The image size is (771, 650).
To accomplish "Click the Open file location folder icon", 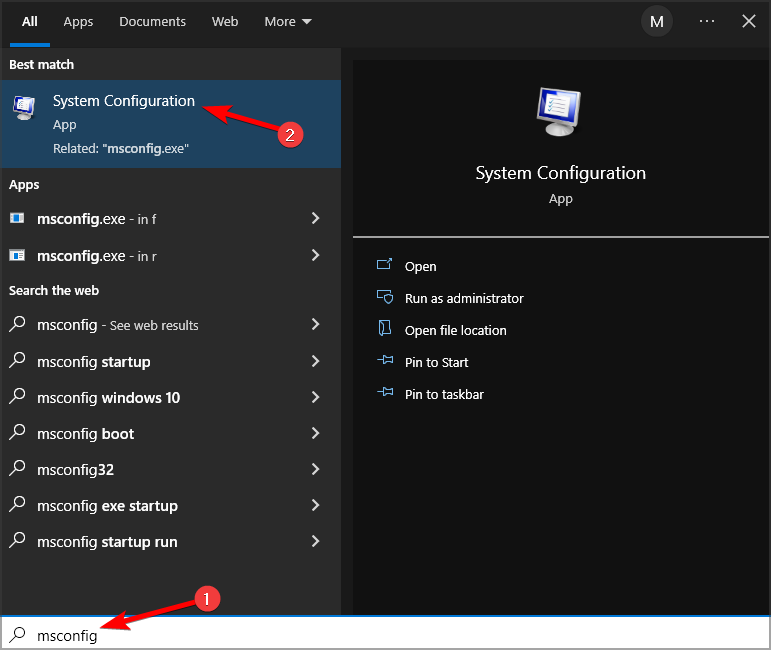I will (x=385, y=328).
